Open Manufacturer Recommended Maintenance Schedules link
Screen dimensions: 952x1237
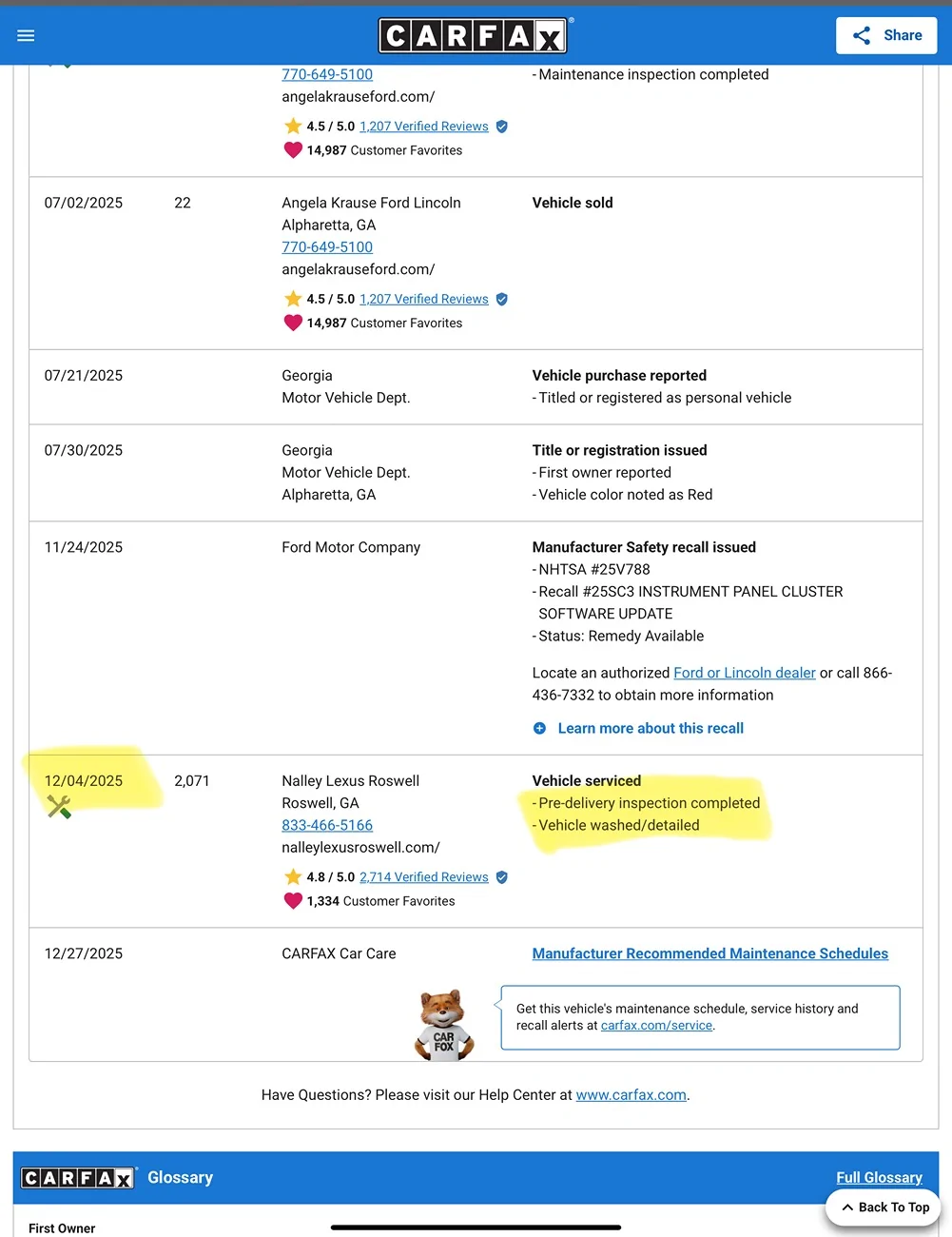click(710, 953)
